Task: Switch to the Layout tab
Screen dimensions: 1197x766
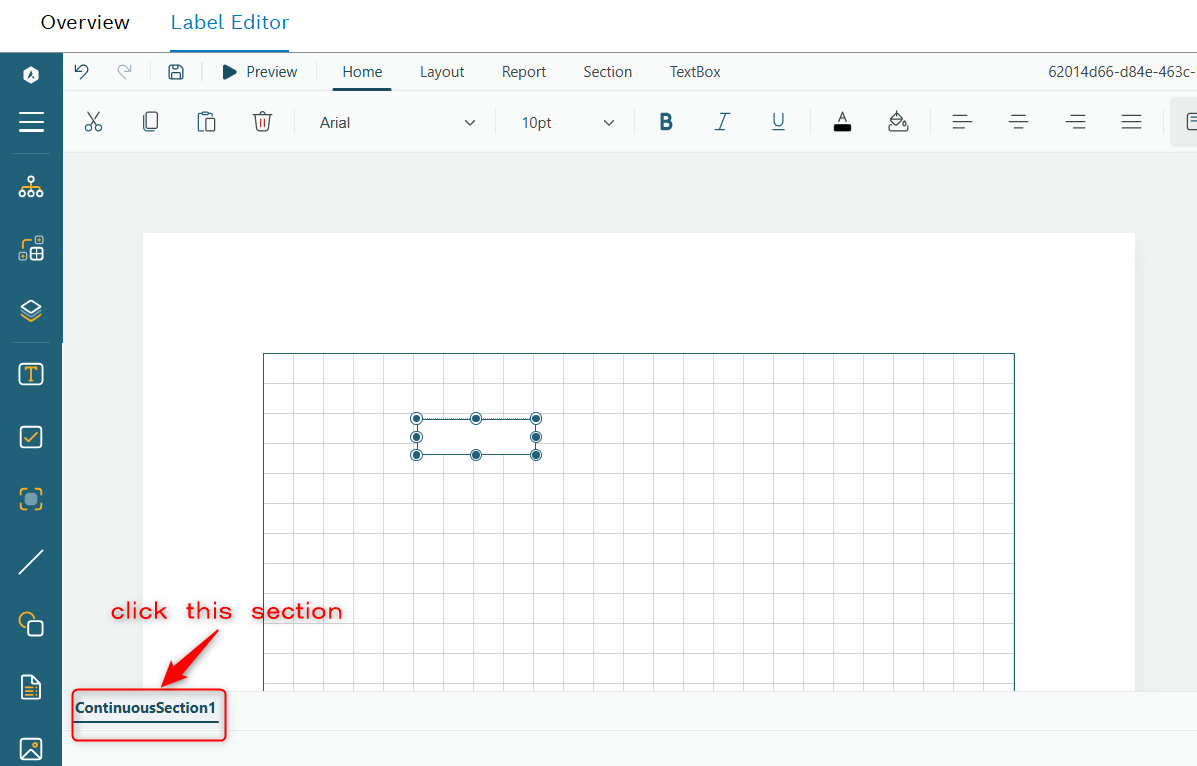Action: click(x=442, y=72)
